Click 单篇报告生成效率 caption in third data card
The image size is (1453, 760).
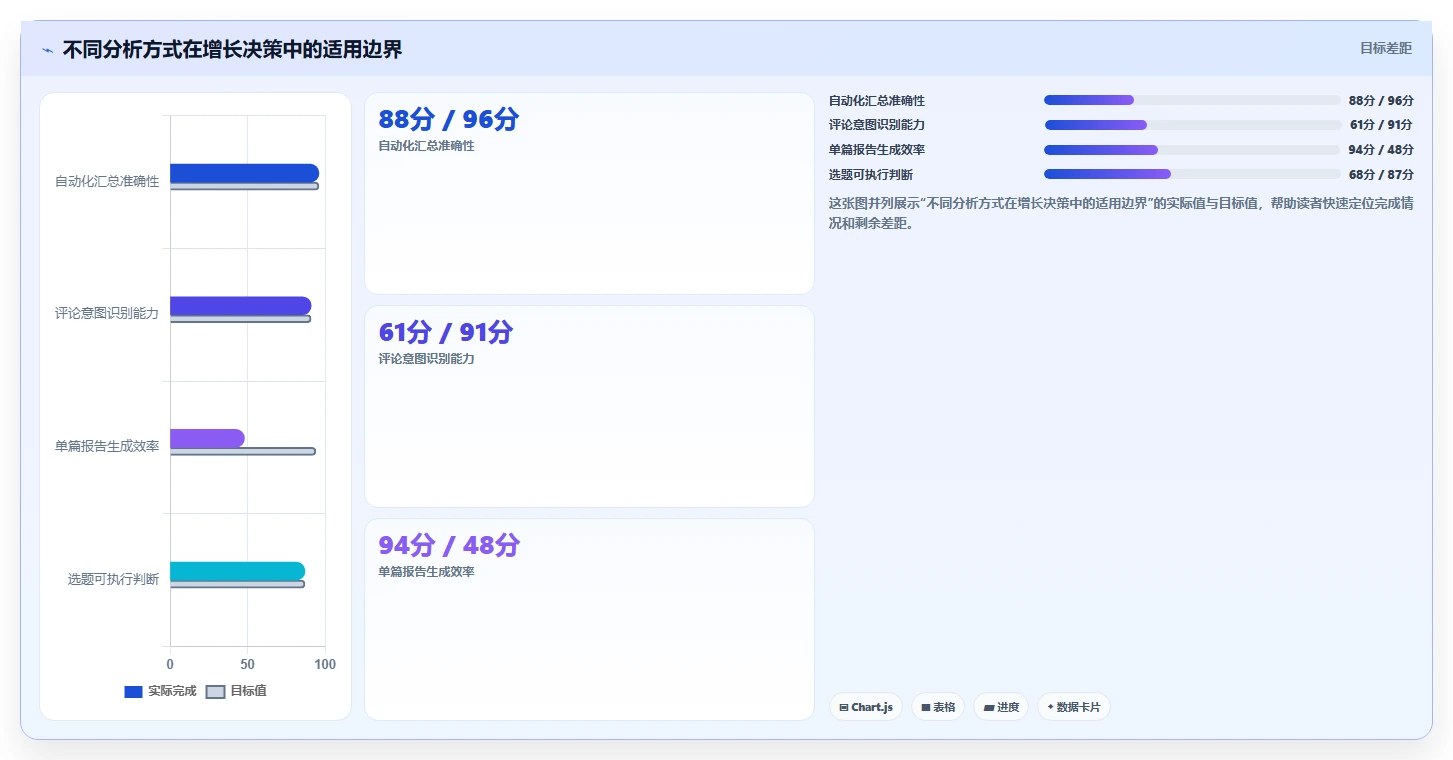click(426, 572)
